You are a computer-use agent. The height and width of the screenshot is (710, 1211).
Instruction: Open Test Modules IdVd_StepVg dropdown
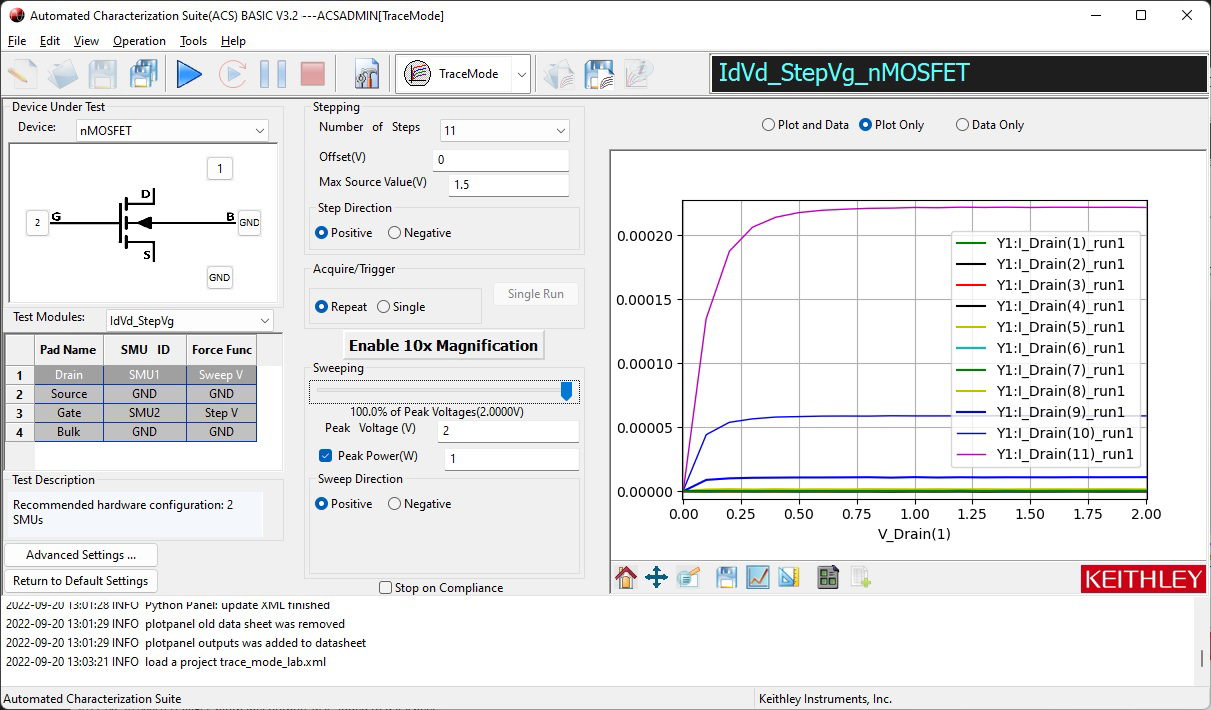coord(190,321)
